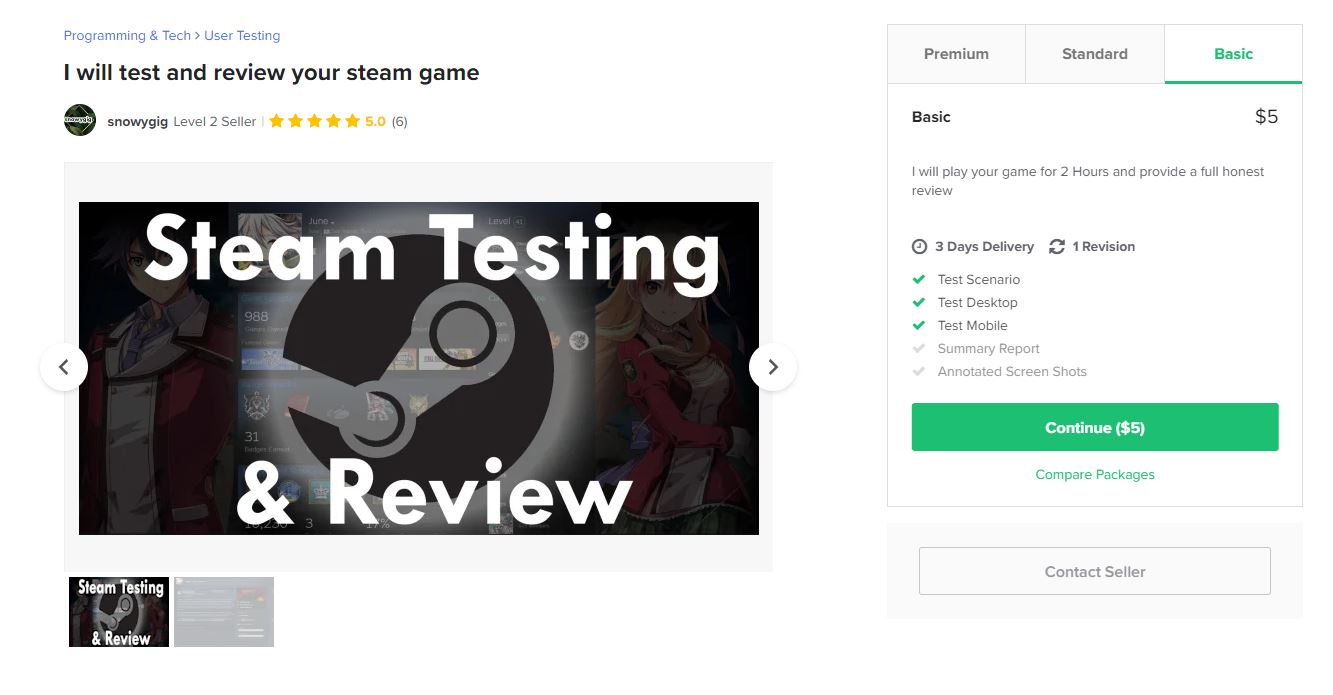Open Compare Packages

(1094, 475)
